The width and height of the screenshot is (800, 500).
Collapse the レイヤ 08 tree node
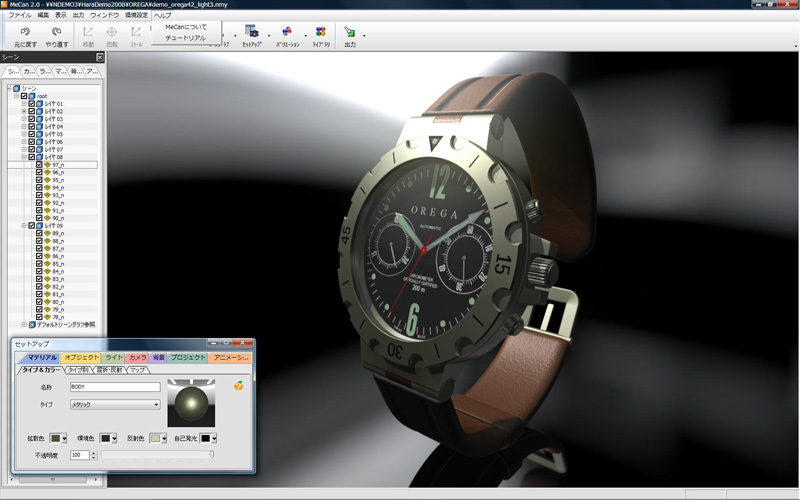click(x=24, y=157)
